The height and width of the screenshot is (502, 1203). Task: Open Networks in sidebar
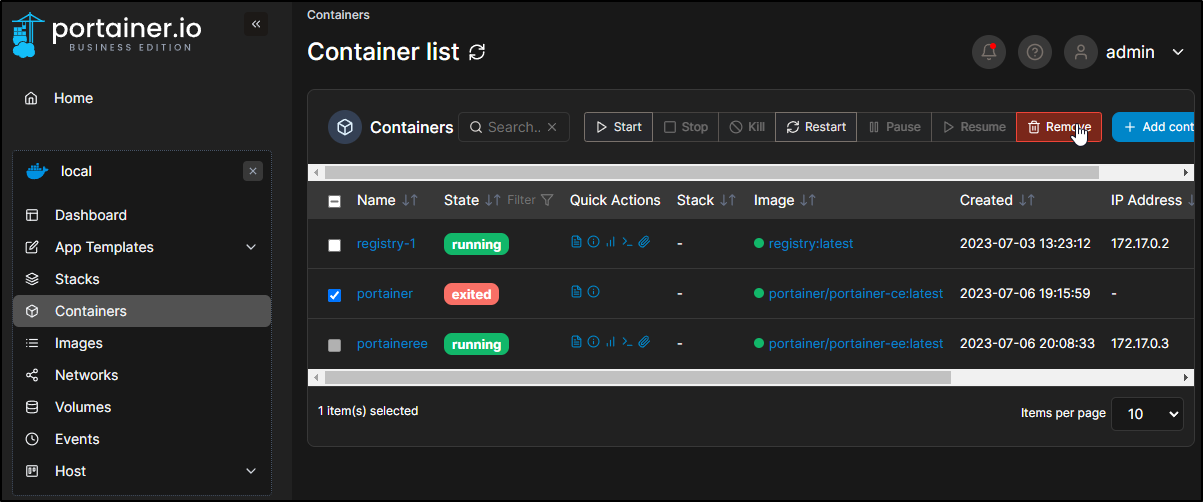click(x=141, y=375)
